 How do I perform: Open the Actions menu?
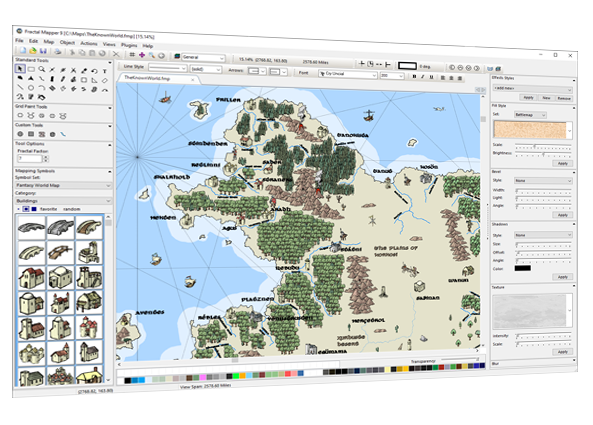coord(88,43)
